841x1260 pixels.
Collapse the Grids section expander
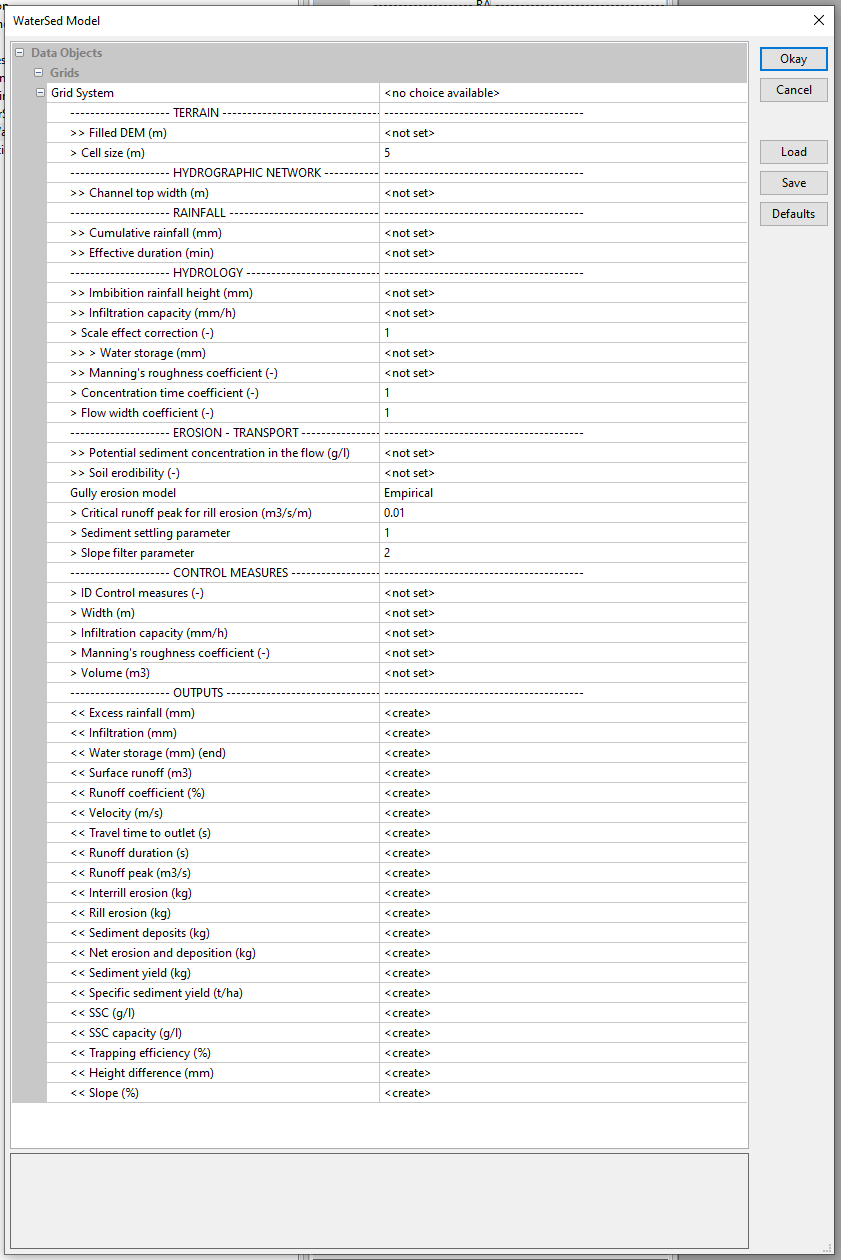click(x=39, y=73)
